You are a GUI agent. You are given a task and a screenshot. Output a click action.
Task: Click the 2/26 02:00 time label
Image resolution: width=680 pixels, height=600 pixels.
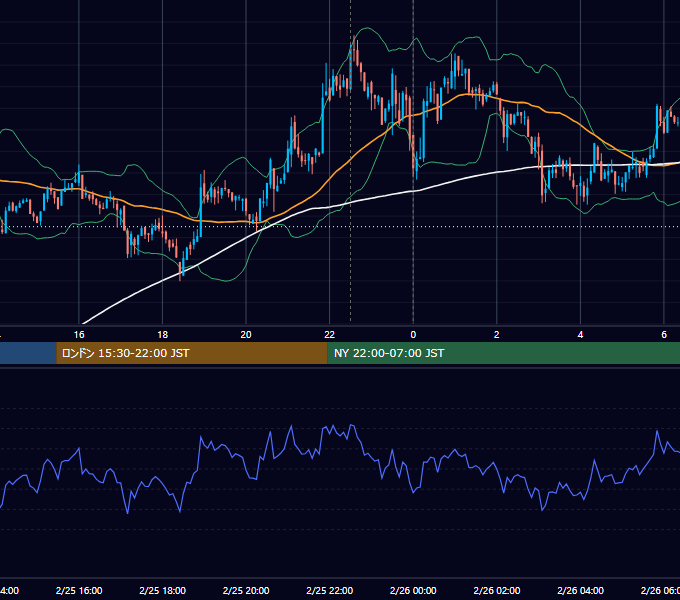(497, 590)
